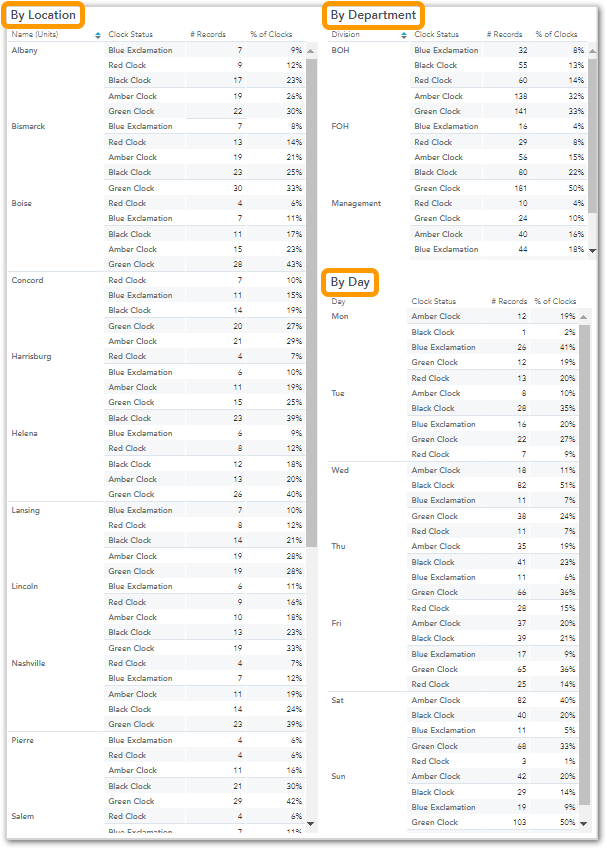Select the By Department title
The height and width of the screenshot is (849, 607).
(373, 15)
